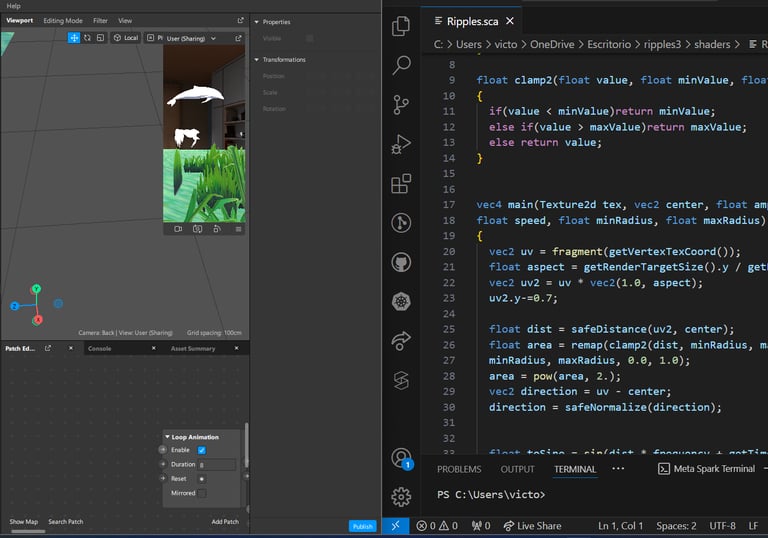Open the GitHub panel in activity bar
The width and height of the screenshot is (768, 538).
(x=401, y=263)
